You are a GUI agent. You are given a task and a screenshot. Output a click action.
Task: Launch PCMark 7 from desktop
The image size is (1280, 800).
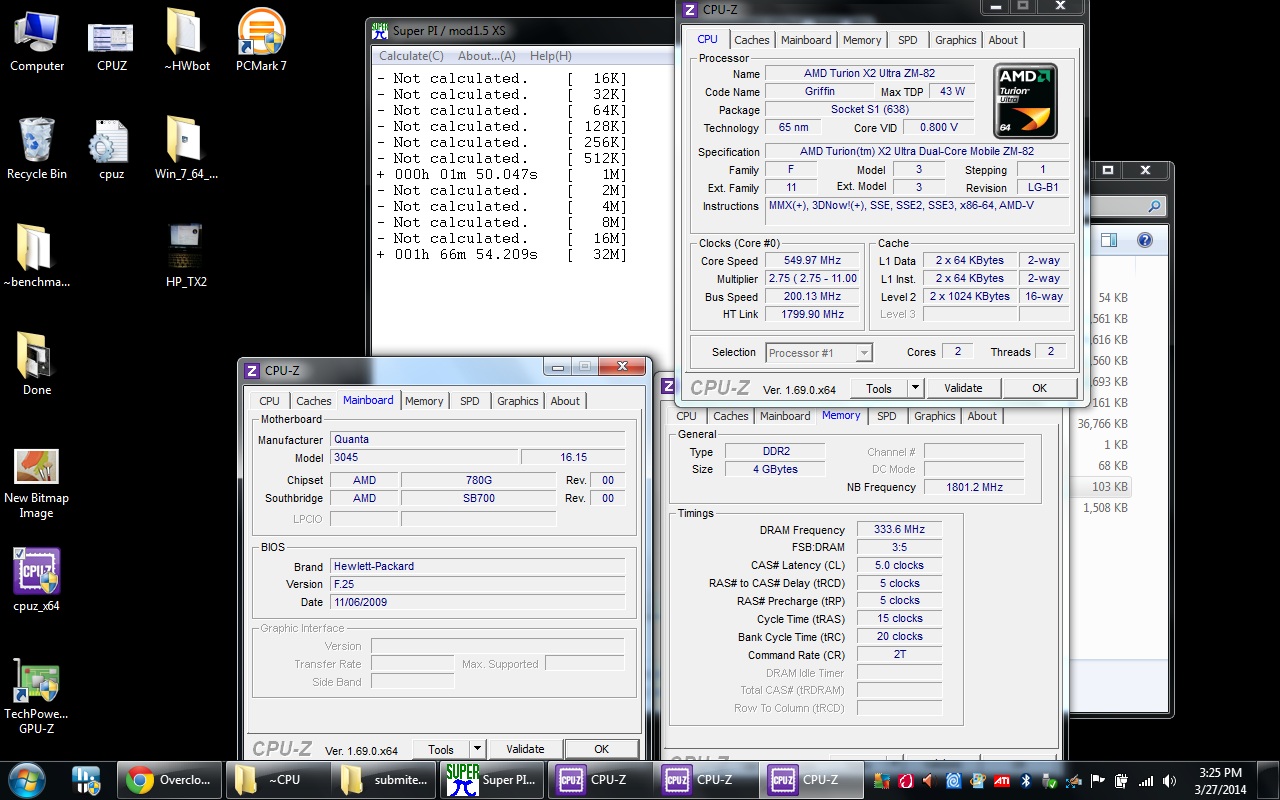coord(261,42)
